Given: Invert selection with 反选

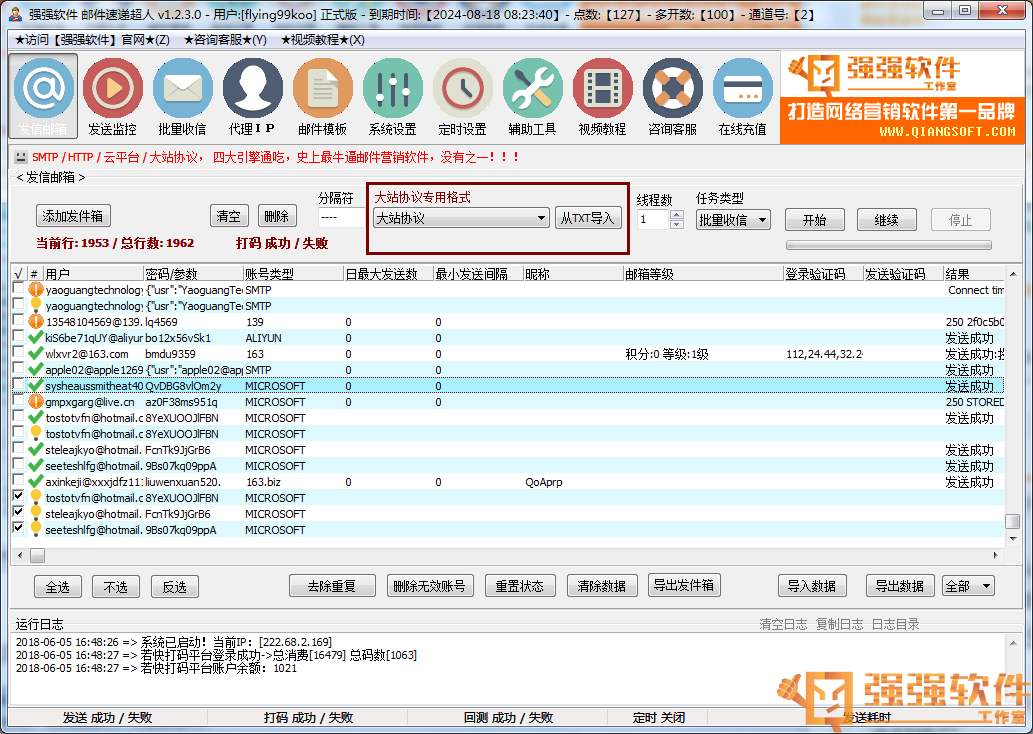Looking at the screenshot, I should pyautogui.click(x=175, y=586).
